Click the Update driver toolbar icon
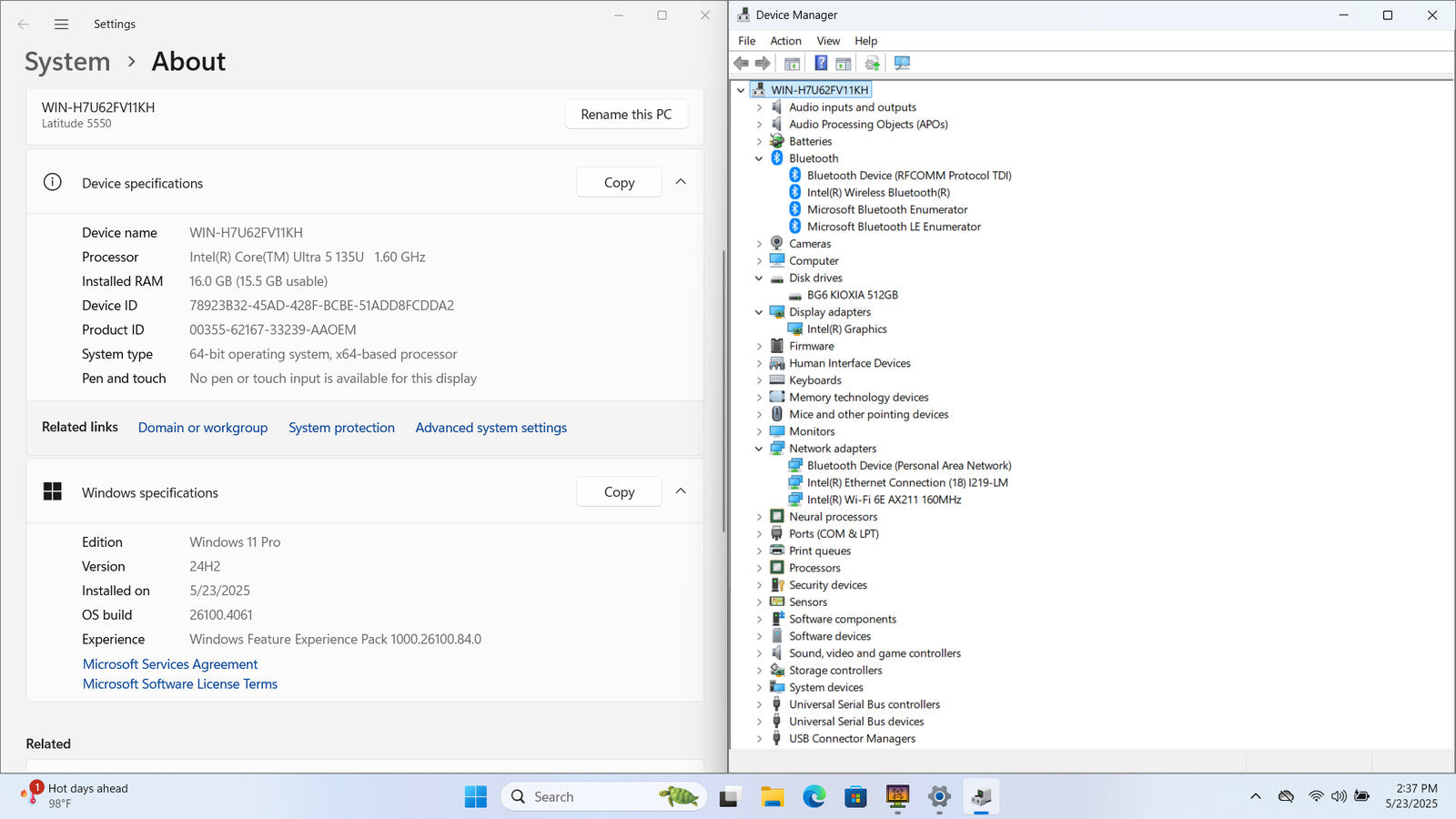The width and height of the screenshot is (1456, 819). tap(872, 63)
